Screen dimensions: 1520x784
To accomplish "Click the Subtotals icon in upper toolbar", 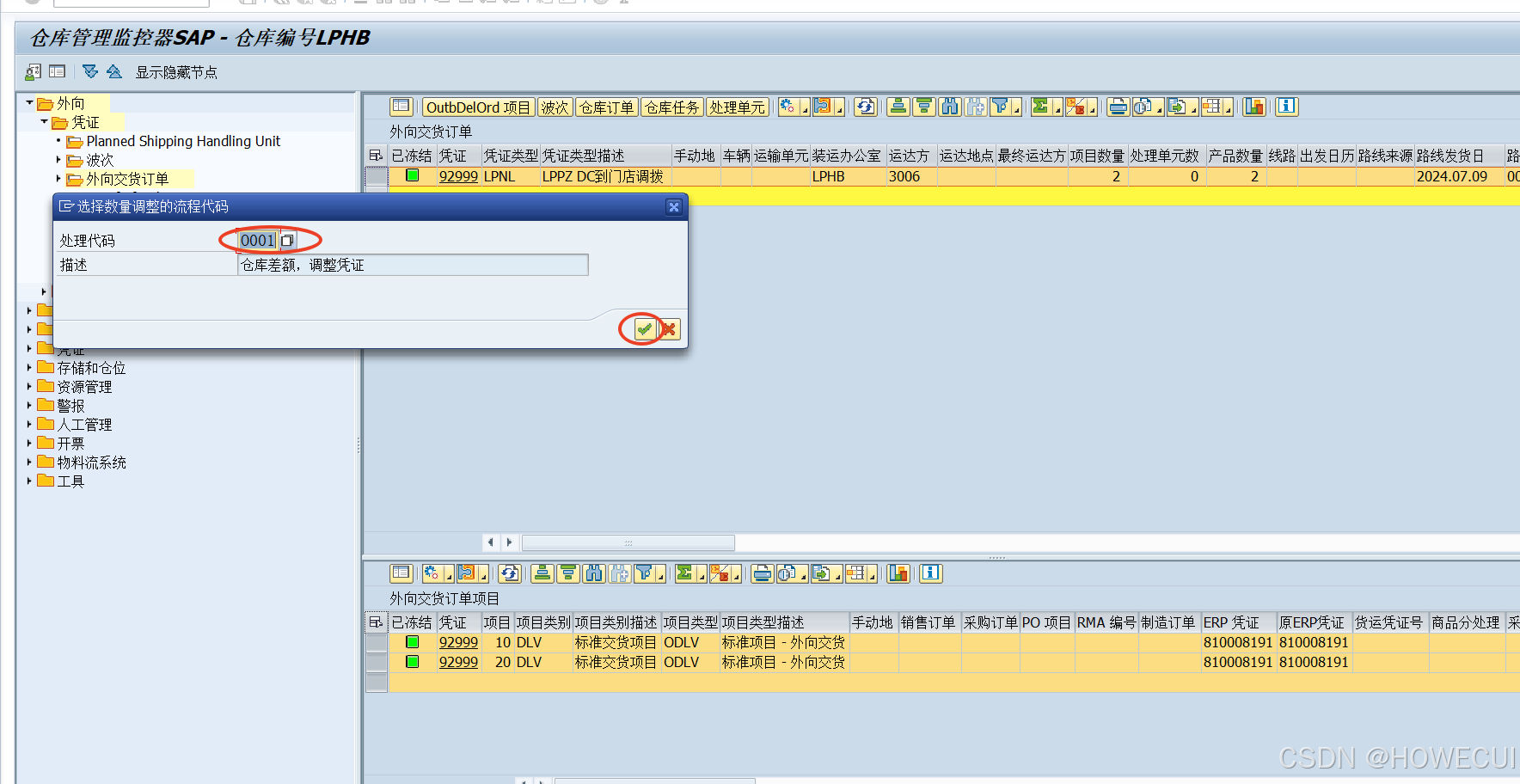I will point(1076,107).
